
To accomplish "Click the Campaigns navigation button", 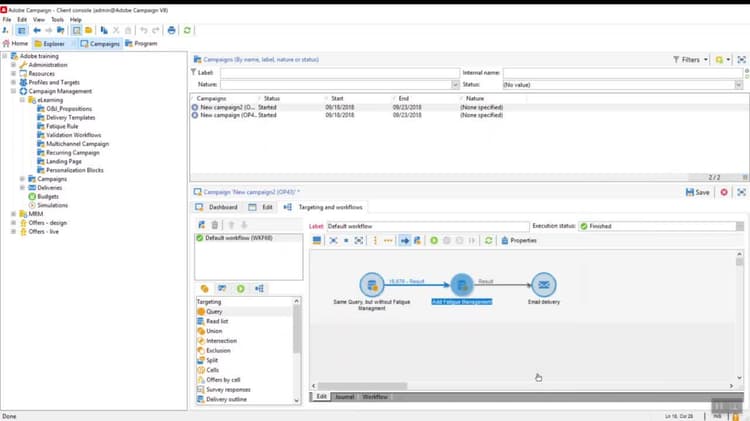I will coord(99,44).
